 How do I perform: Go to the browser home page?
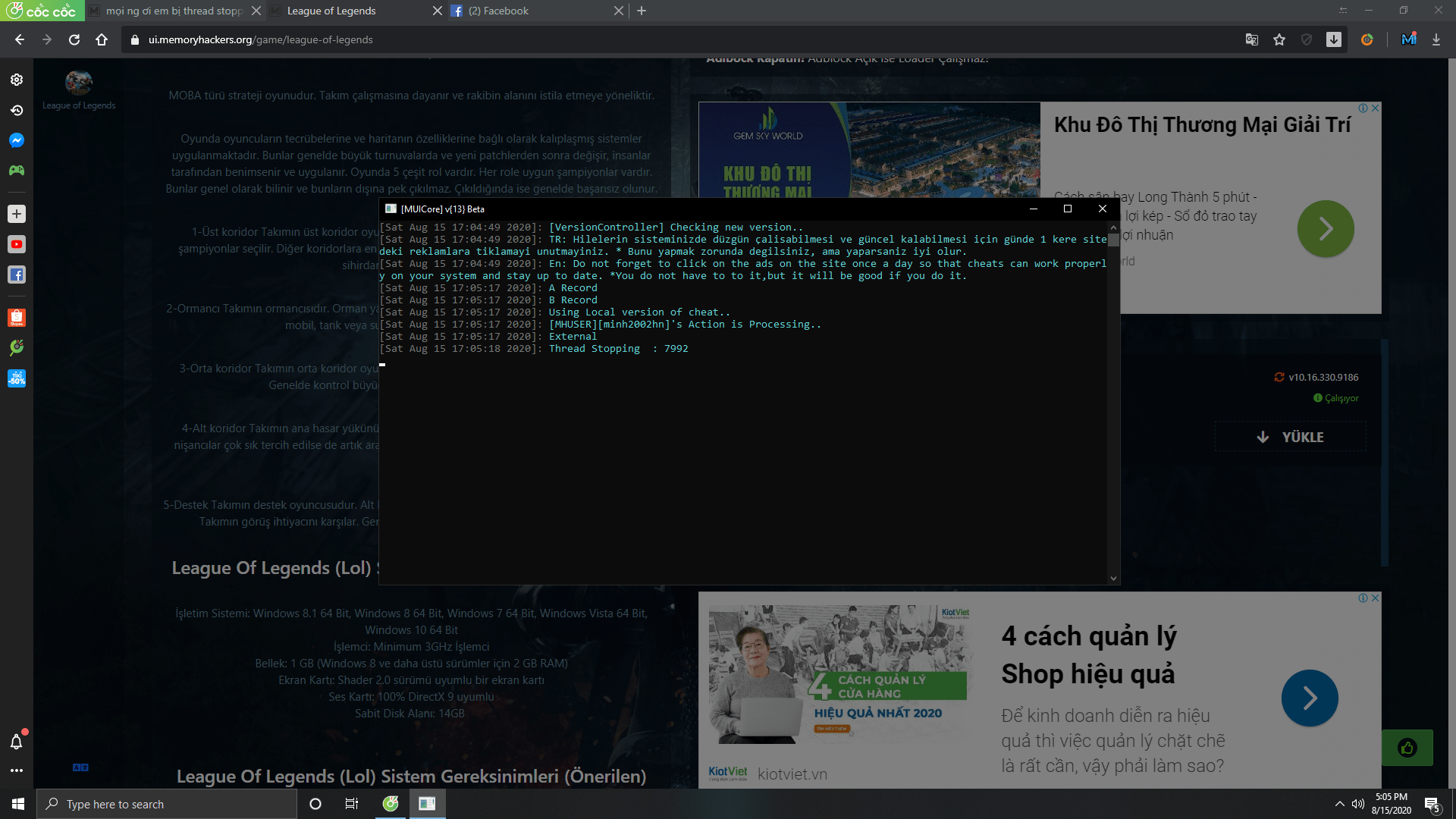(102, 39)
